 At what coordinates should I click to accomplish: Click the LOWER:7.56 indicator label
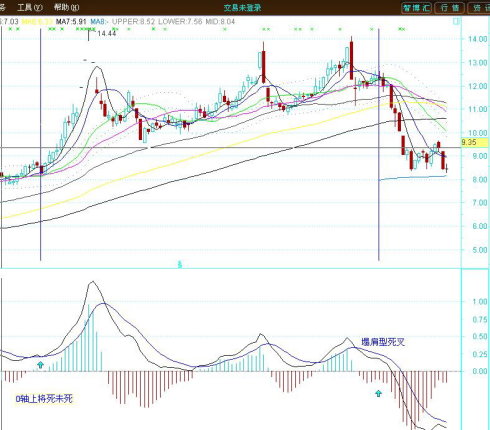180,22
